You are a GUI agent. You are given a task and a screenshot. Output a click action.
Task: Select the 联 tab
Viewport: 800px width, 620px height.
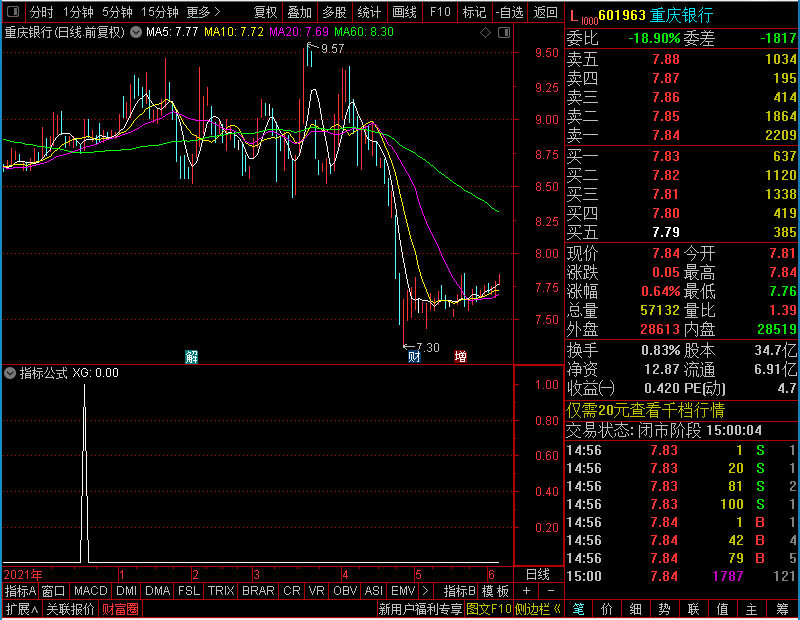point(693,609)
